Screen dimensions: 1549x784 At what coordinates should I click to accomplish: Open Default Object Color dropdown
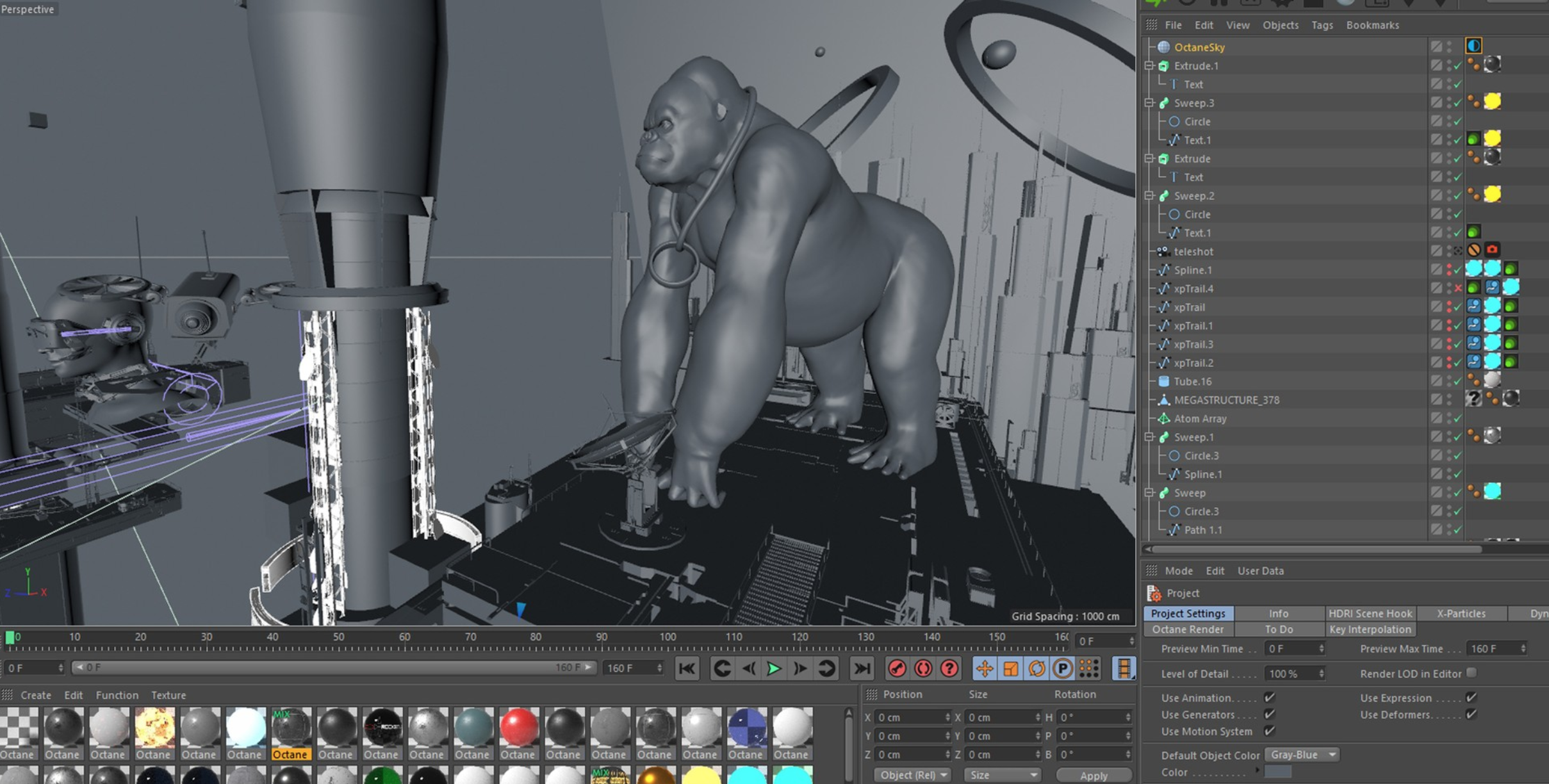1302,755
